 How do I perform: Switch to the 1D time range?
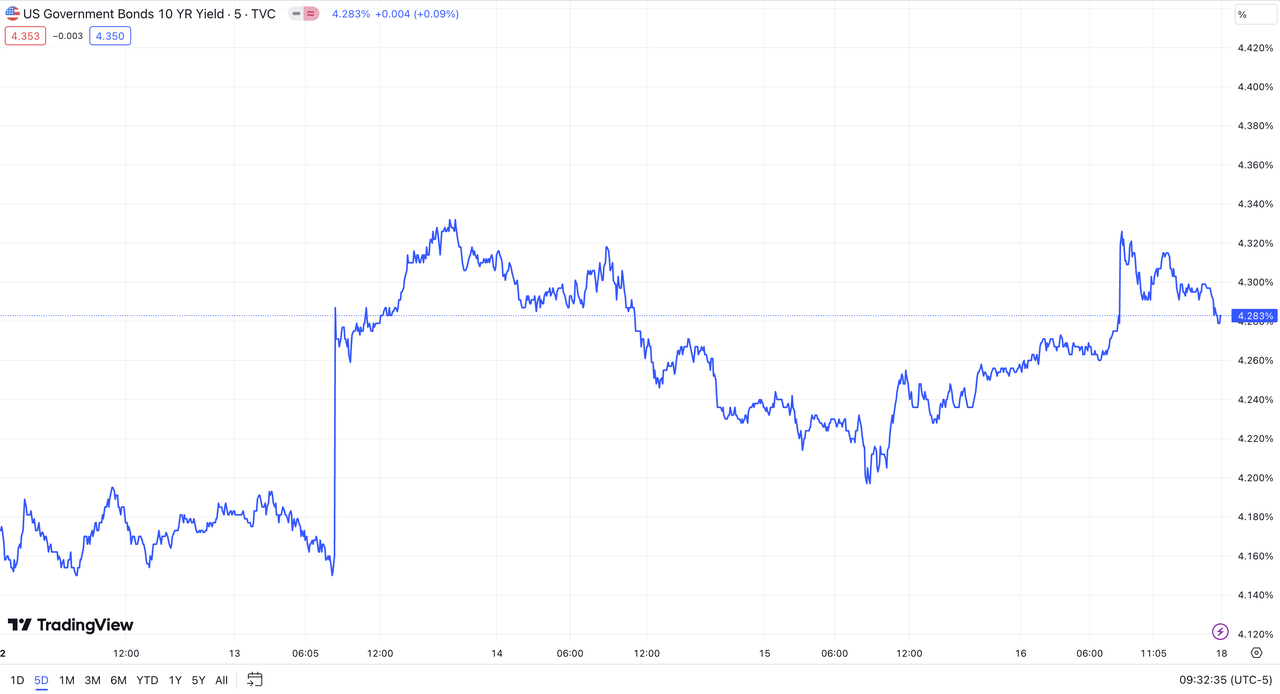tap(17, 680)
